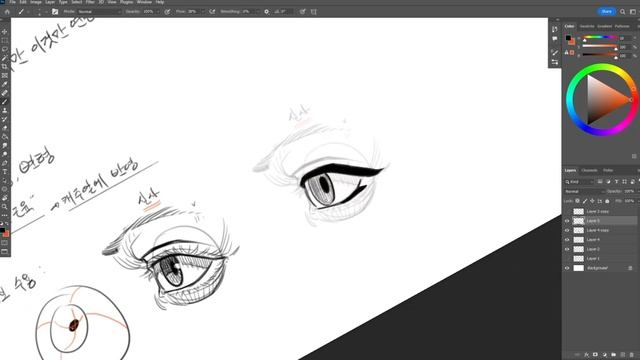Open the Window menu
The image size is (640, 360).
pos(144,2)
